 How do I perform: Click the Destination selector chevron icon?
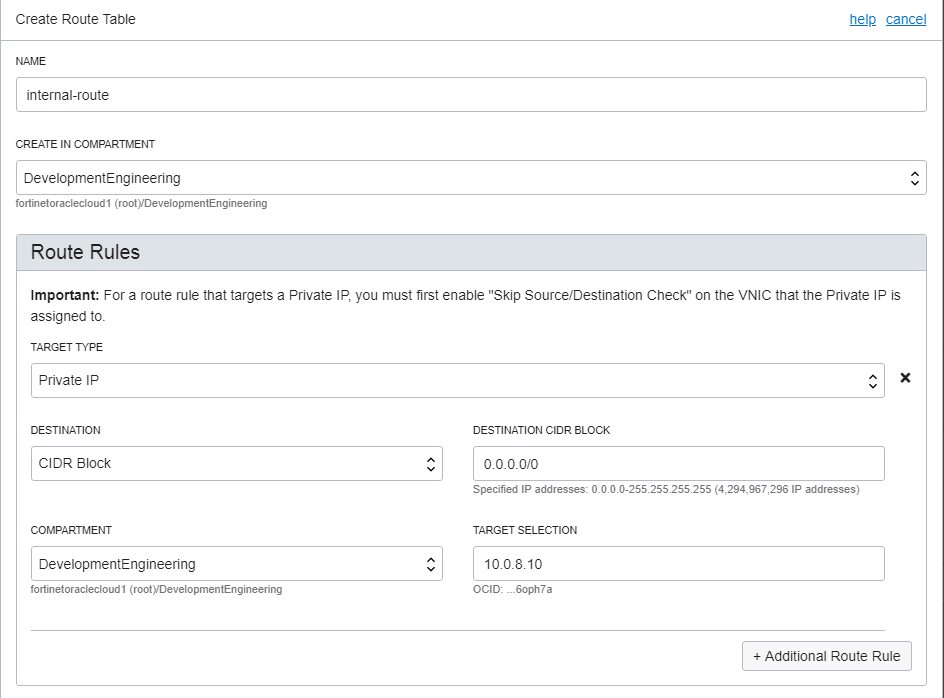(430, 463)
